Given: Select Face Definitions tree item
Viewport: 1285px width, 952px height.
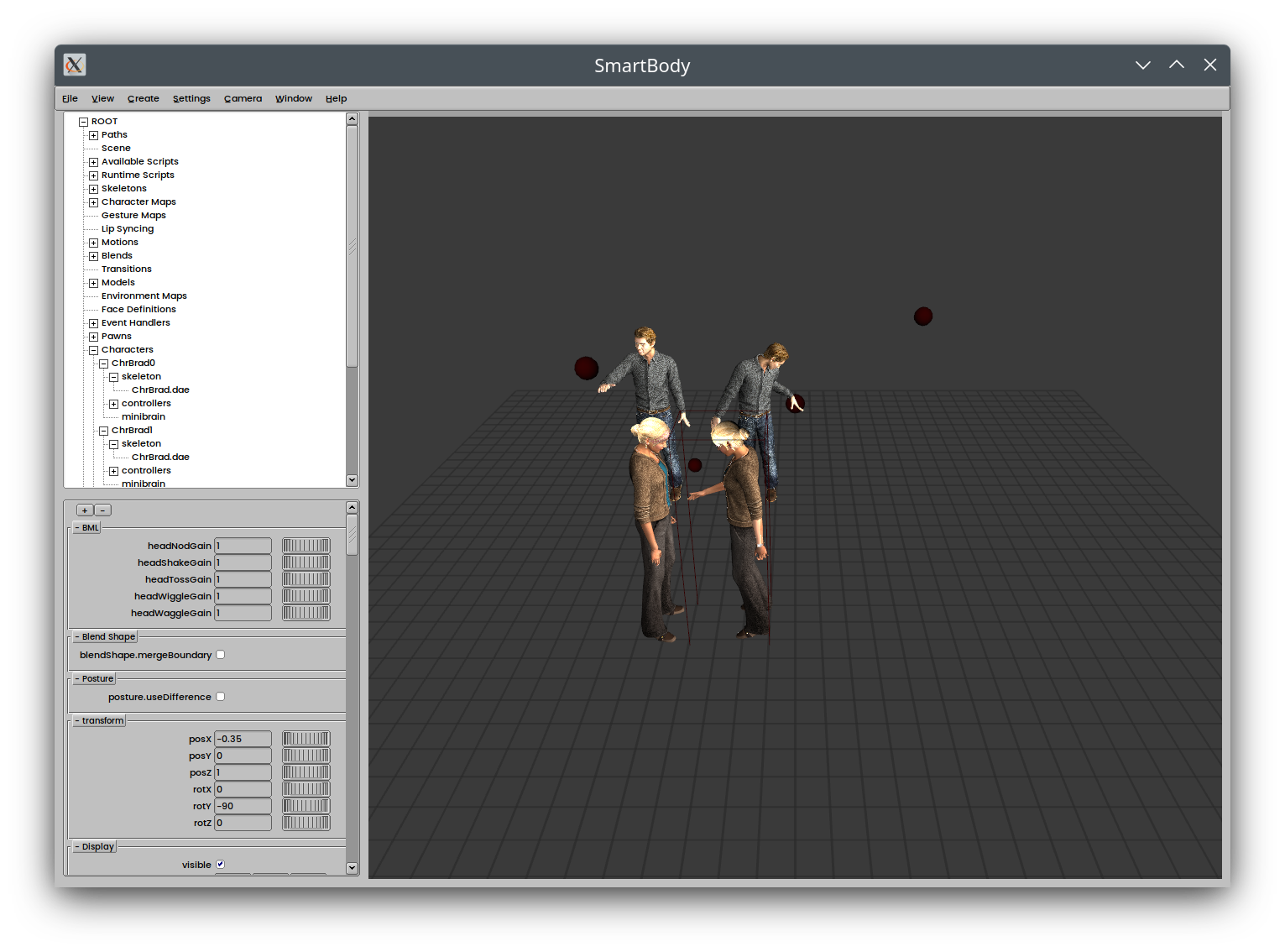Looking at the screenshot, I should click(138, 309).
